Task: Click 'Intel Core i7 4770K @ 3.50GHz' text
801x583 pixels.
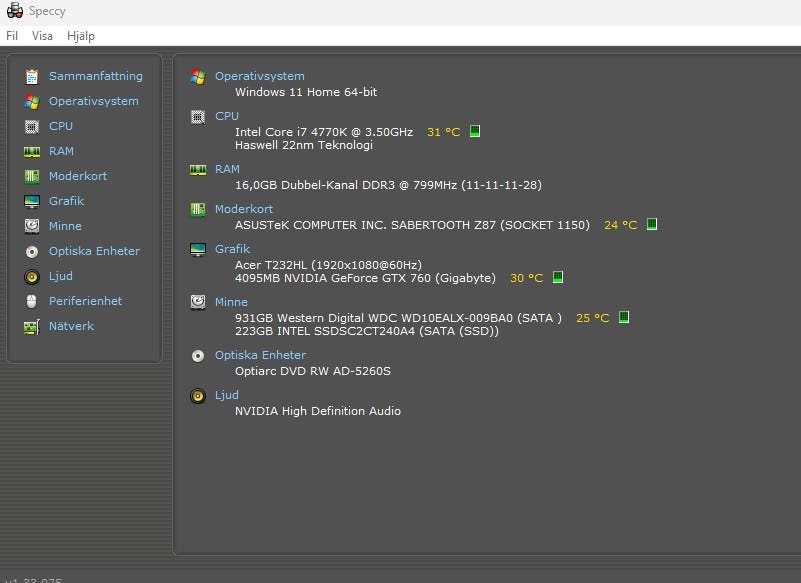Action: (x=324, y=132)
